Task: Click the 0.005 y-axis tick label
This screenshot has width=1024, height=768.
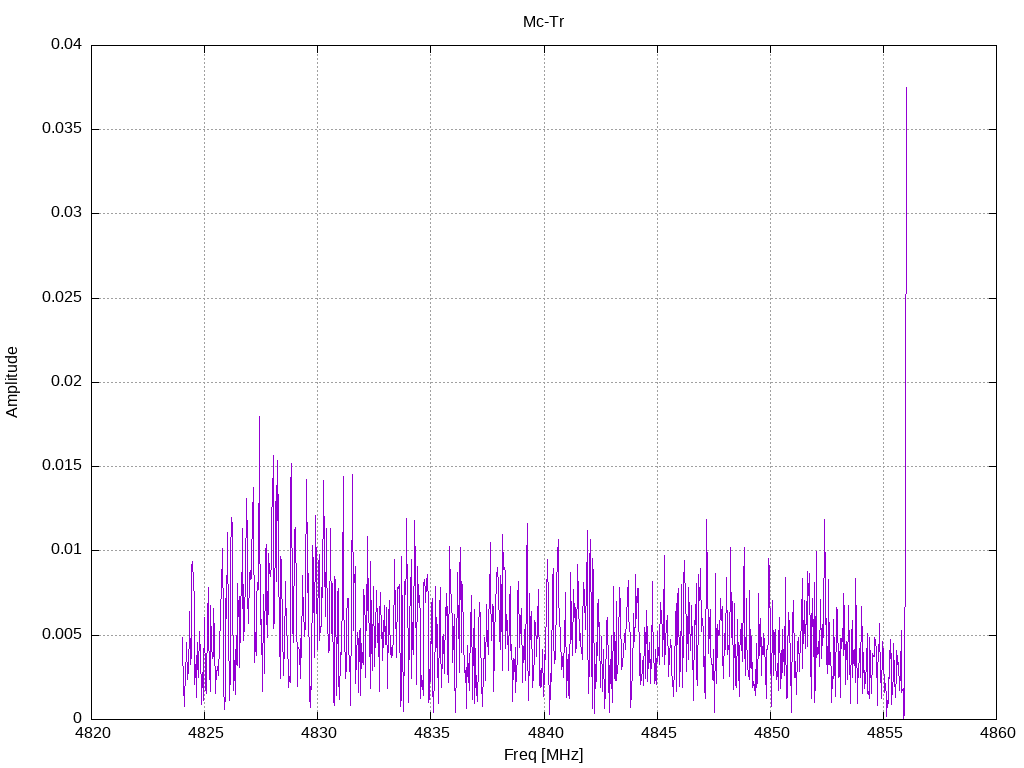Action: click(x=62, y=635)
